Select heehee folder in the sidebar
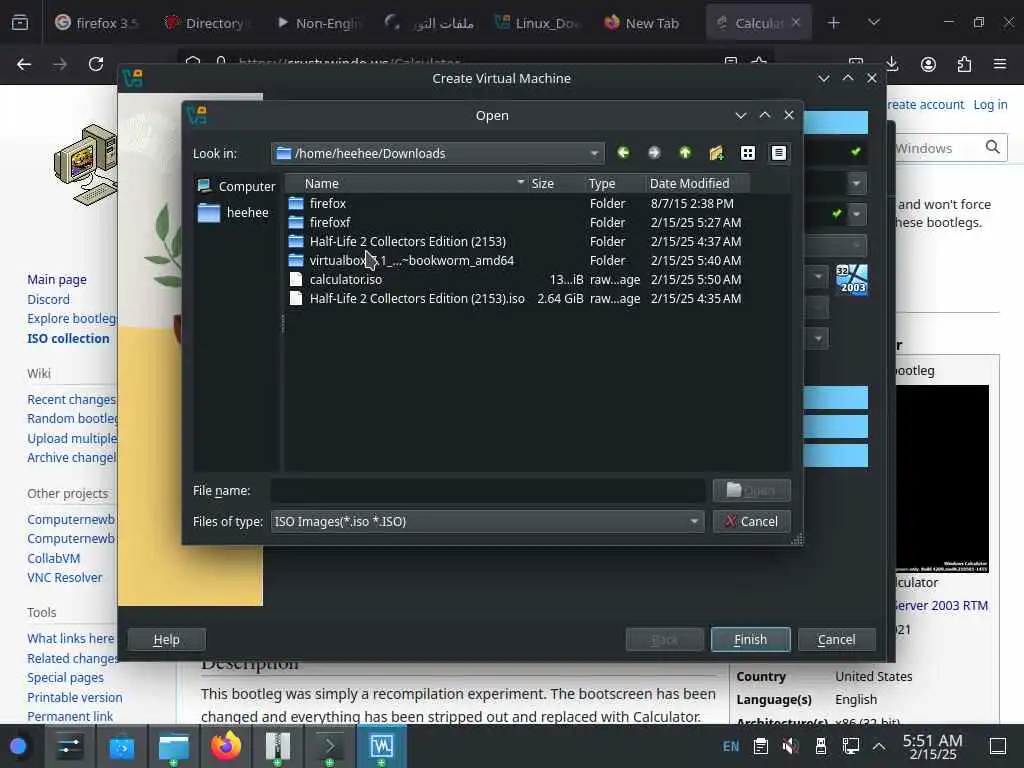The image size is (1024, 768). click(233, 212)
